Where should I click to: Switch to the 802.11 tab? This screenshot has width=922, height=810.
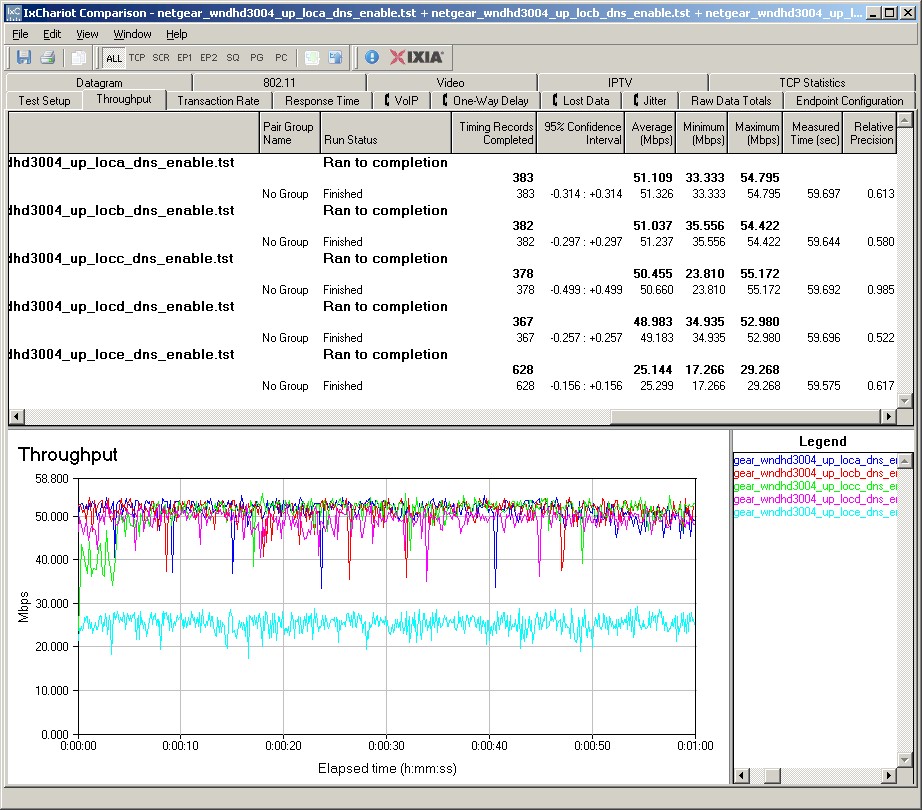click(279, 83)
